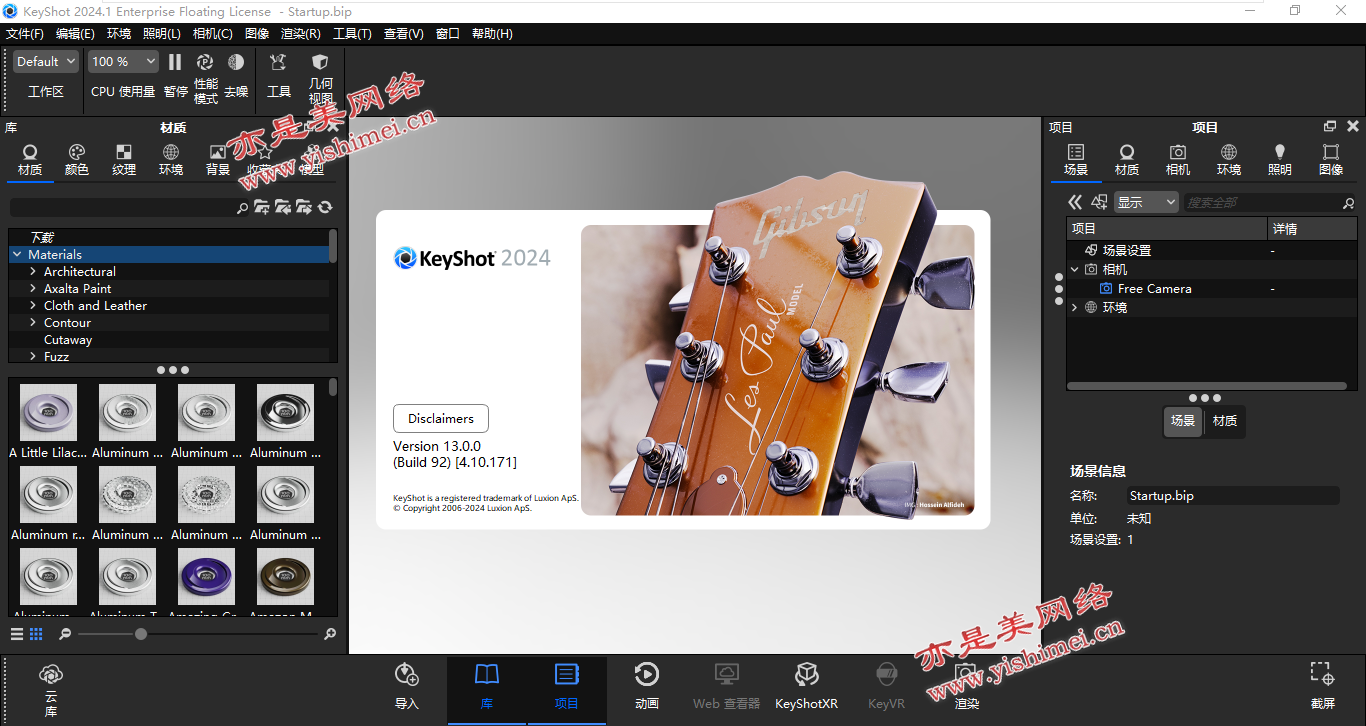This screenshot has width=1366, height=726.
Task: Refresh the library with the refresh icon
Action: [325, 207]
